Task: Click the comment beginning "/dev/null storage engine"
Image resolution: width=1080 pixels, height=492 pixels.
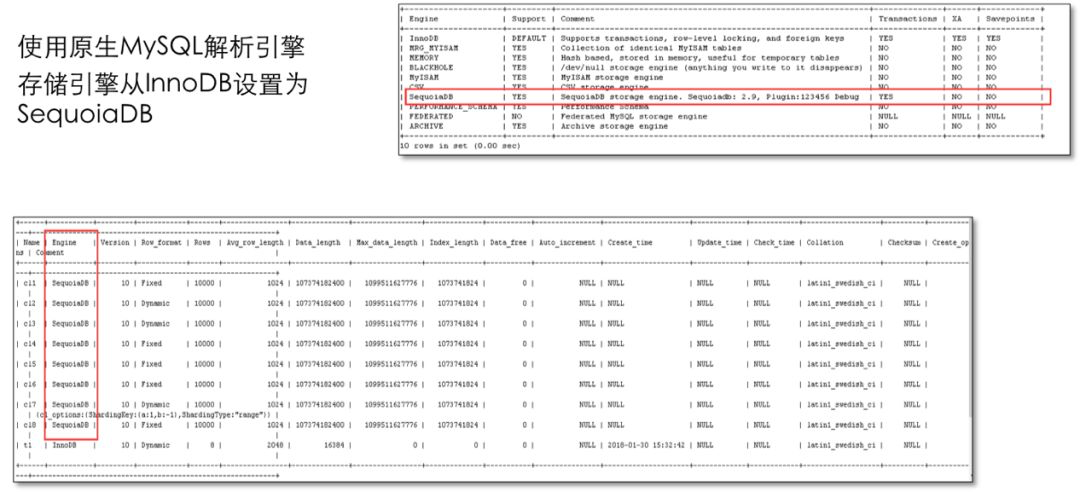Action: point(712,68)
